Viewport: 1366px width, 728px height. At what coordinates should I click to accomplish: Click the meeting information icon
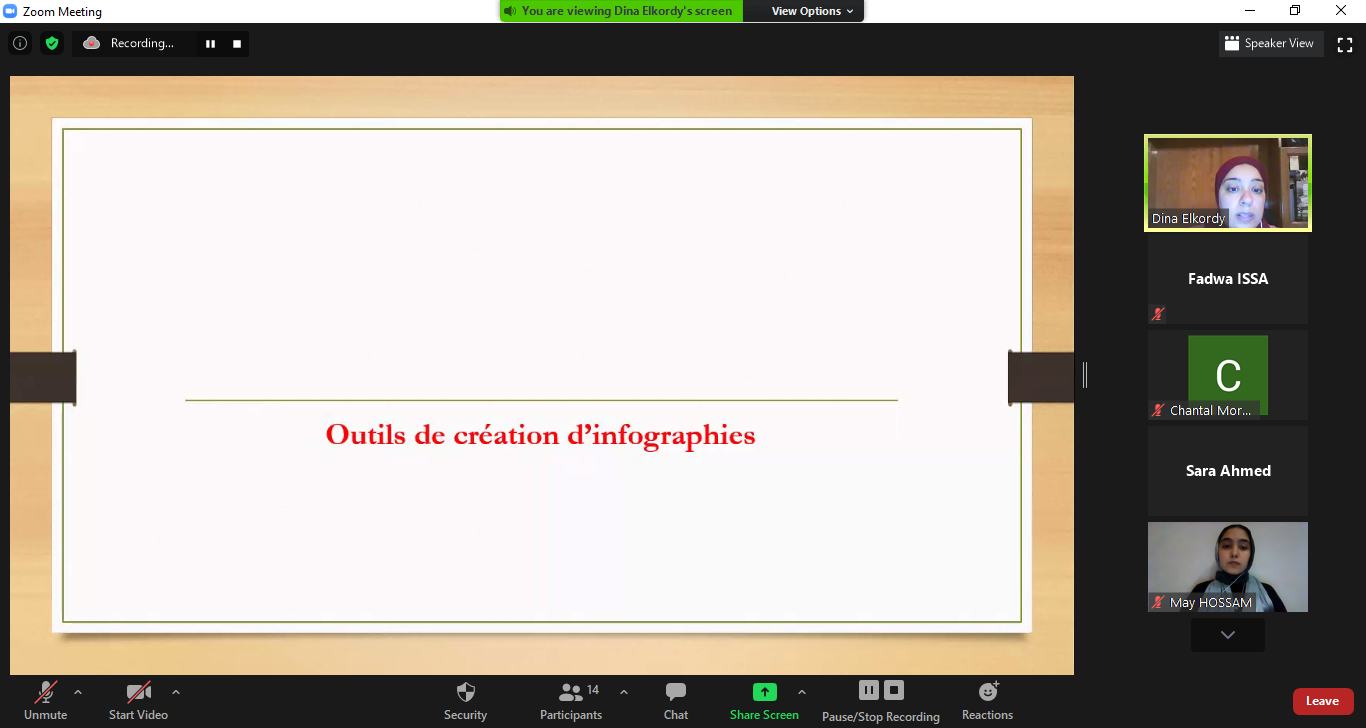[20, 43]
